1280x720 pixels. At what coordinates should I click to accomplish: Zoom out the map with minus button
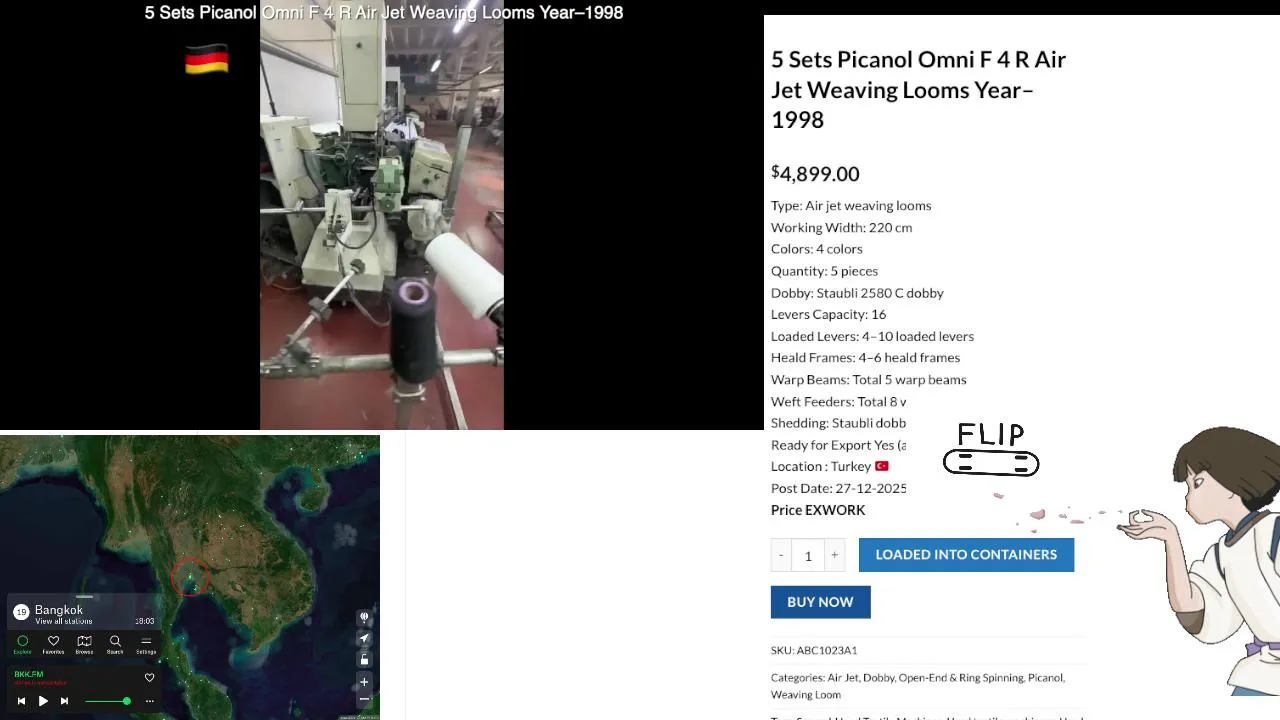coord(364,699)
